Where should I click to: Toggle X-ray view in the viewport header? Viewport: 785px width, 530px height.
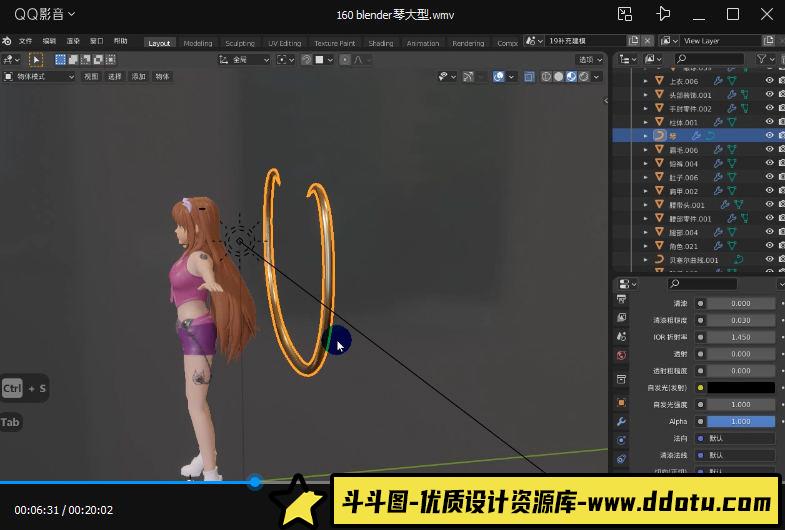(529, 77)
